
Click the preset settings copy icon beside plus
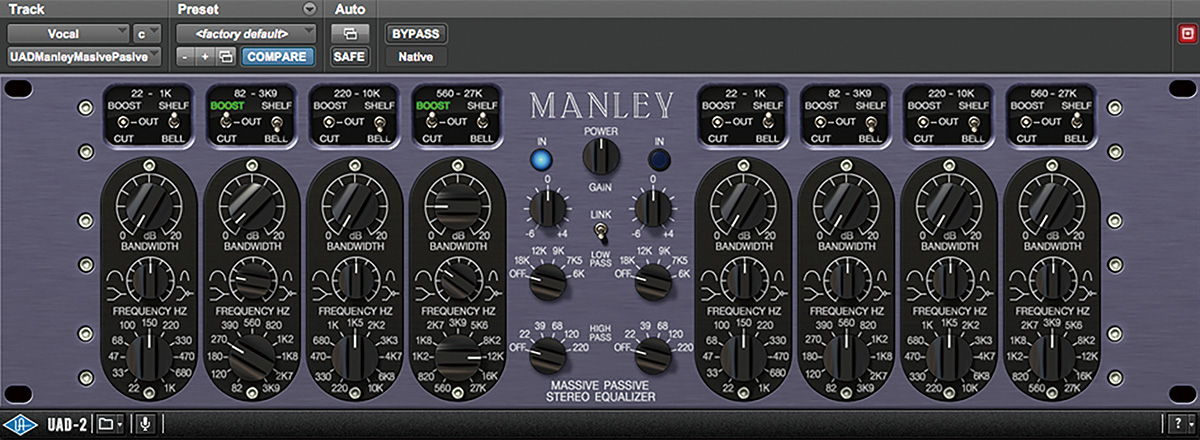pos(226,57)
